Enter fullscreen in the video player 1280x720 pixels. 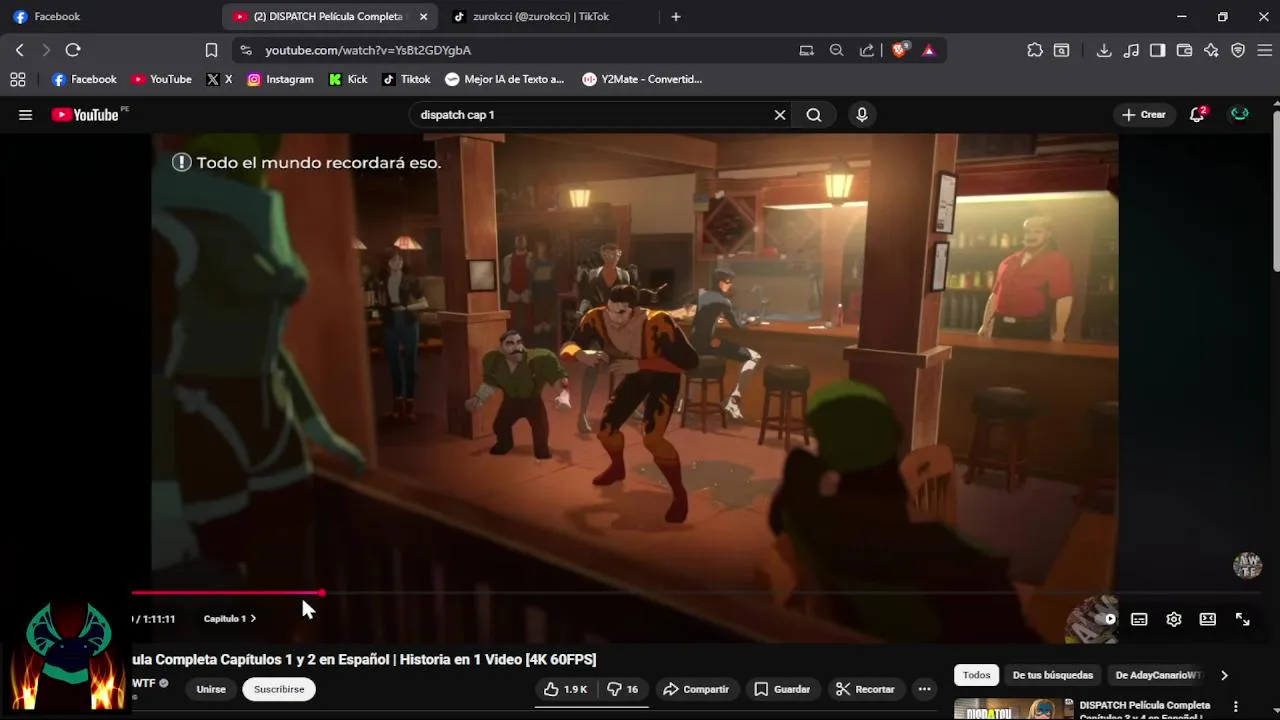[1242, 619]
